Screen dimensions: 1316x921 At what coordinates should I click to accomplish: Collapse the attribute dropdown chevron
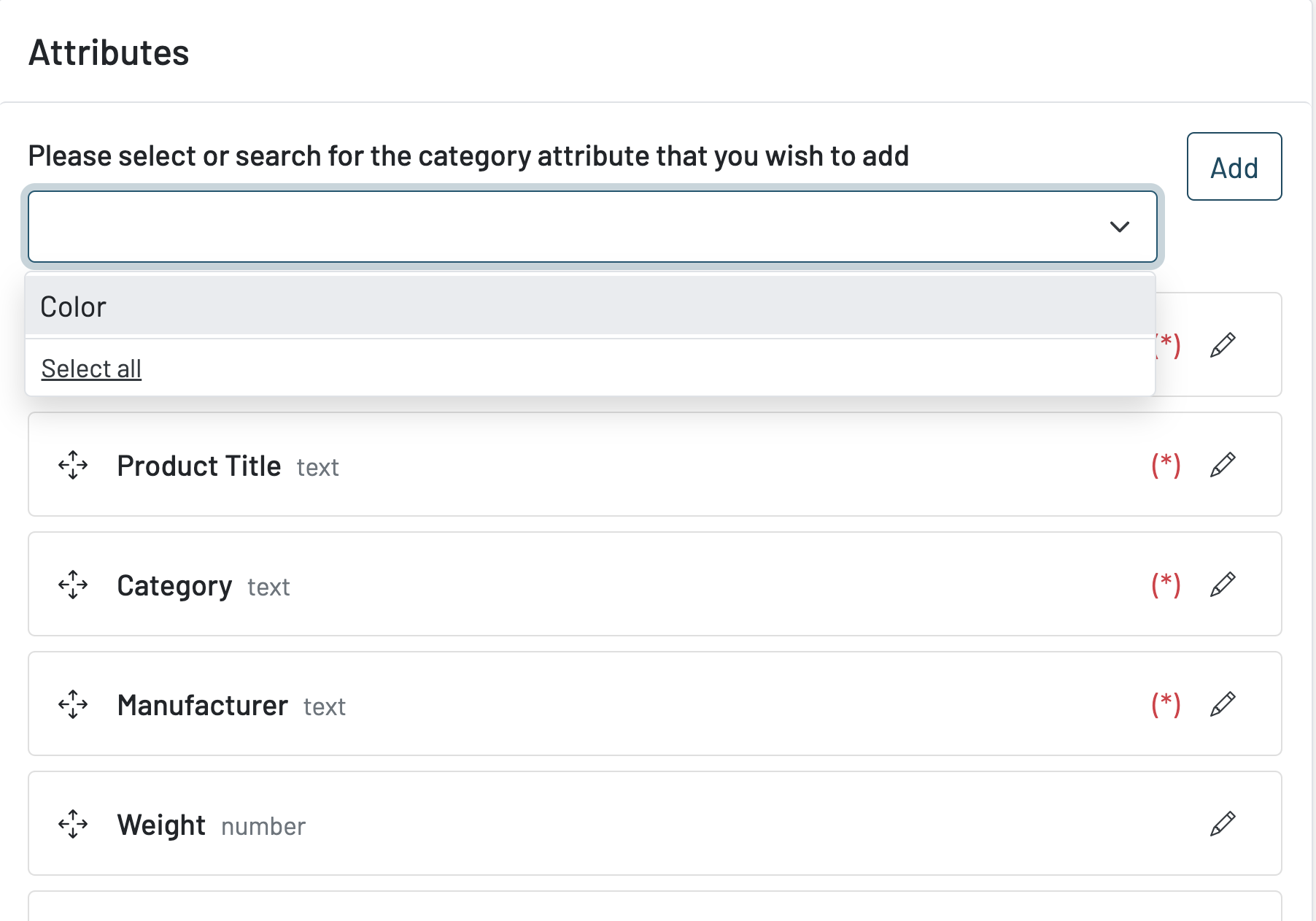[1119, 227]
